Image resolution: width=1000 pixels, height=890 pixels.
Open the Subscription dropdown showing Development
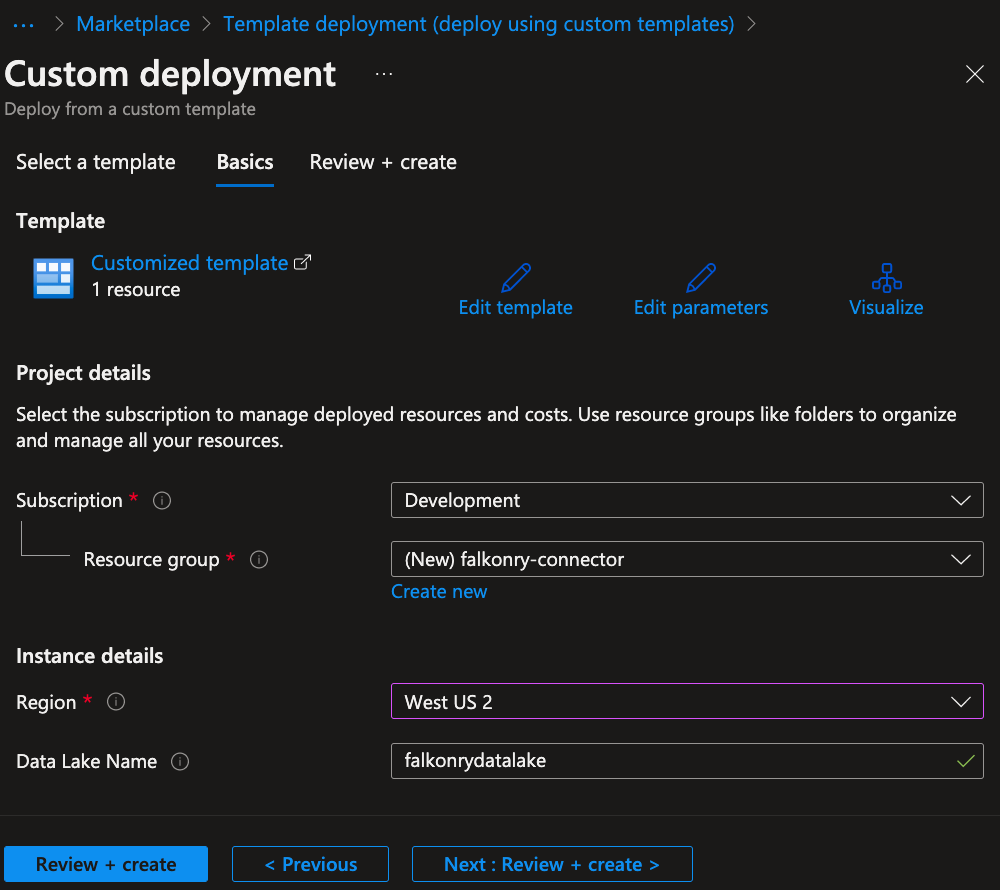click(687, 500)
